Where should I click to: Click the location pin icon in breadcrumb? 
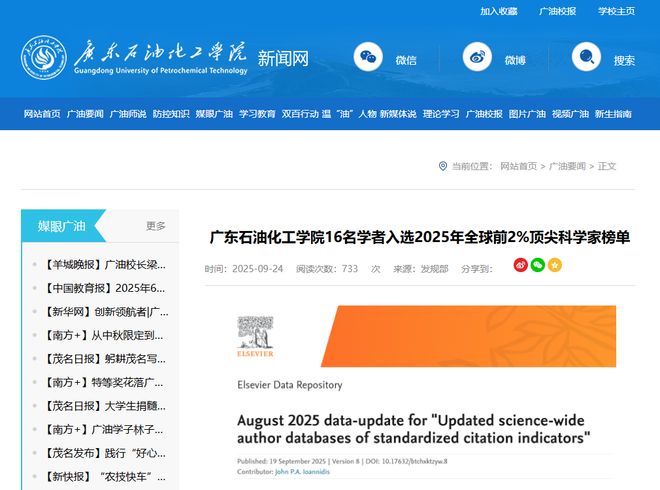[443, 166]
